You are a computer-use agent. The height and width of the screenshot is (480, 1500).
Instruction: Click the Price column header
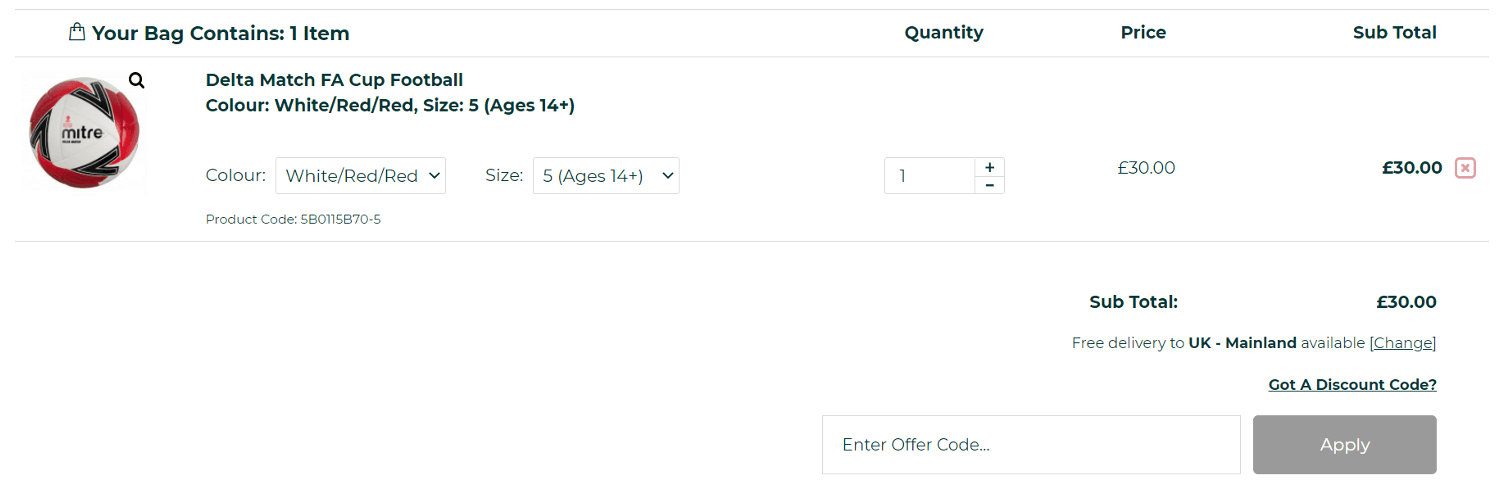click(x=1143, y=33)
